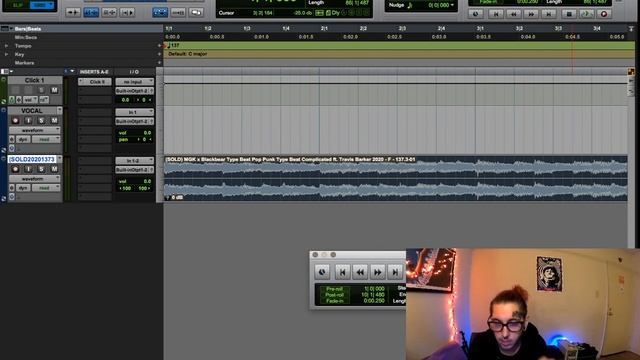The width and height of the screenshot is (640, 360).
Task: Add a tempo change with Tempo ruler plus
Action: [x=159, y=46]
